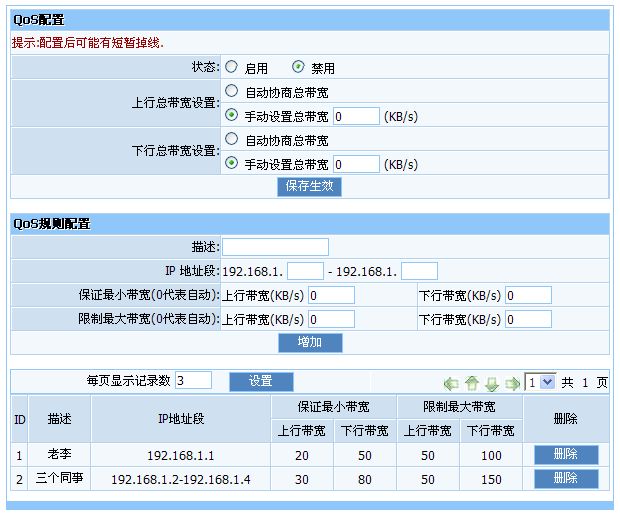Screen dimensions: 620x518
Task: Select 禁用 status radio button
Action: click(x=298, y=68)
